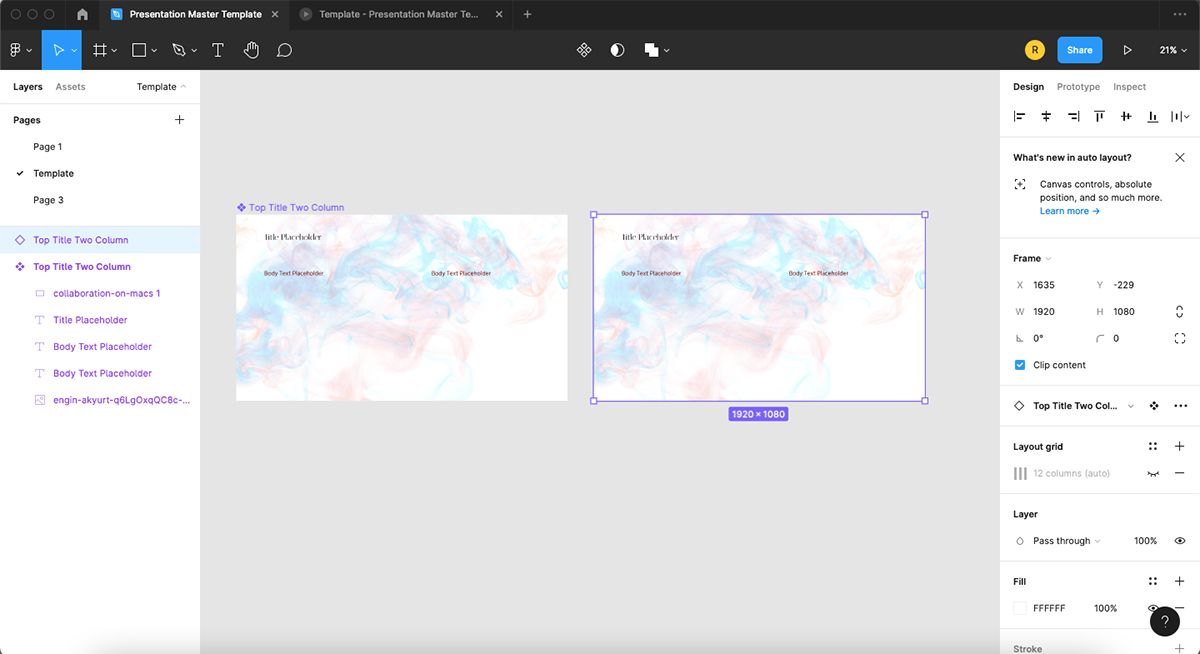Switch to the Assets tab
The height and width of the screenshot is (654, 1200).
point(70,86)
